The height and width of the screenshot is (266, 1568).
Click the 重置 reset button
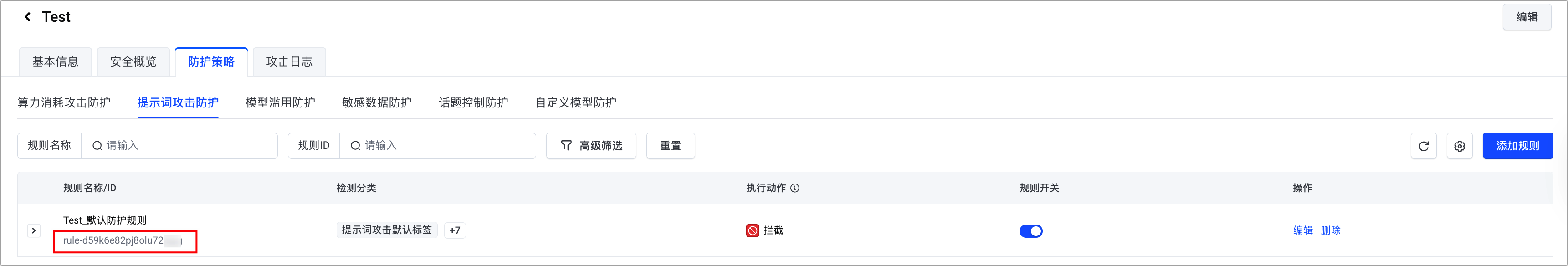click(670, 146)
